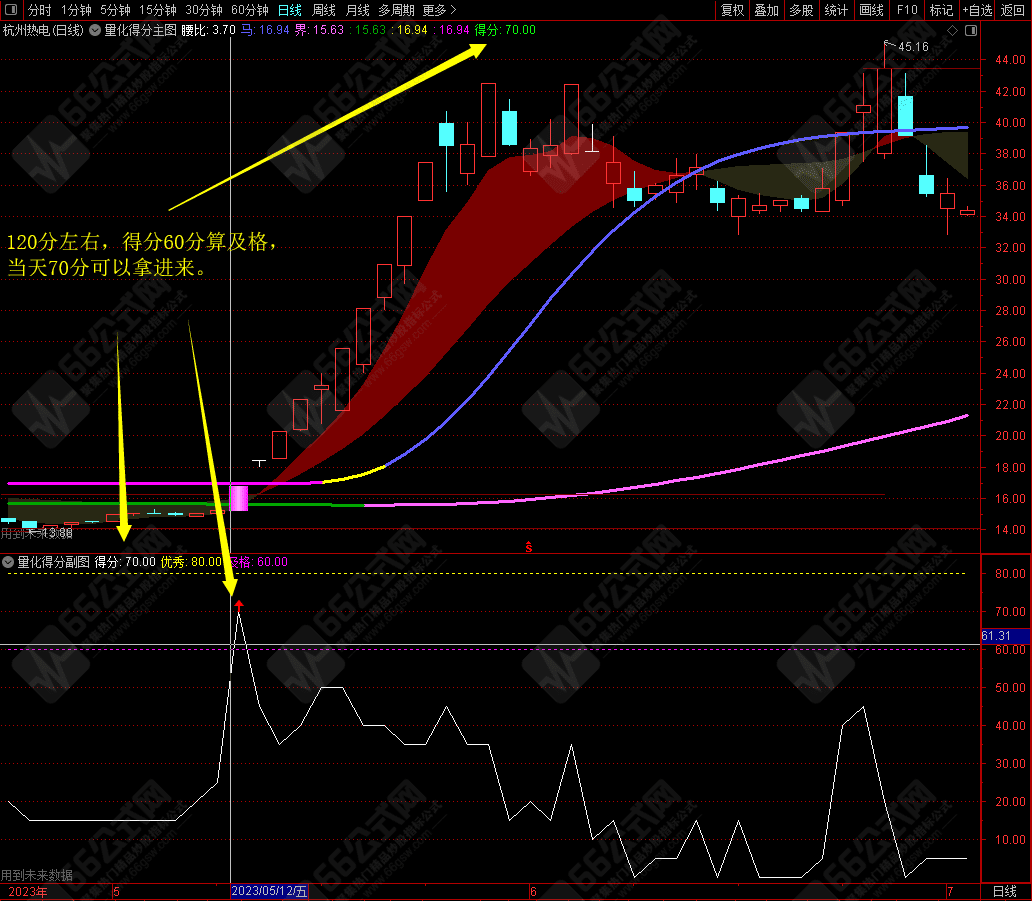The height and width of the screenshot is (901, 1032).
Task: Select the 1分钟 period
Action: [x=76, y=10]
